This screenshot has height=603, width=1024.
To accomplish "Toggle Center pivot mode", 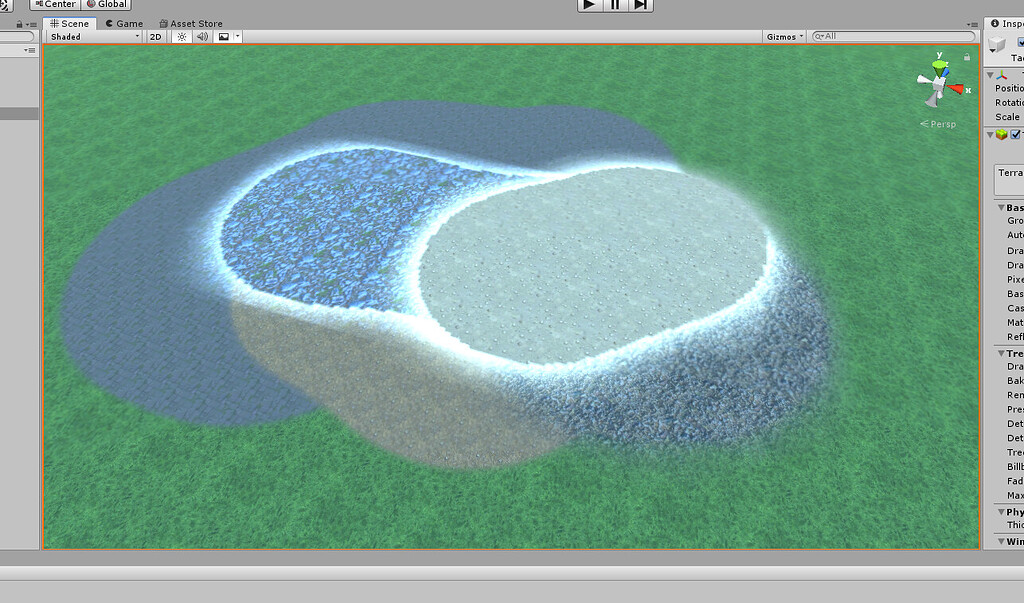I will (56, 4).
